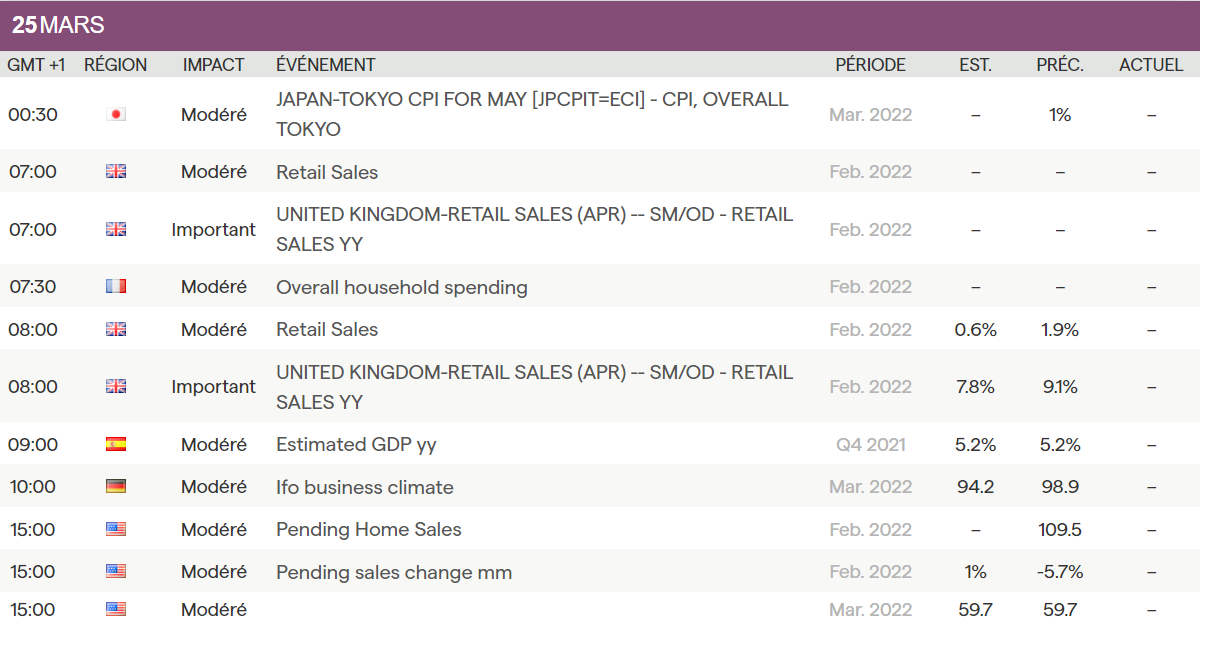Click UK flag in 08:00 Modéré Retail Sales row
This screenshot has height=655, width=1215.
tap(116, 329)
